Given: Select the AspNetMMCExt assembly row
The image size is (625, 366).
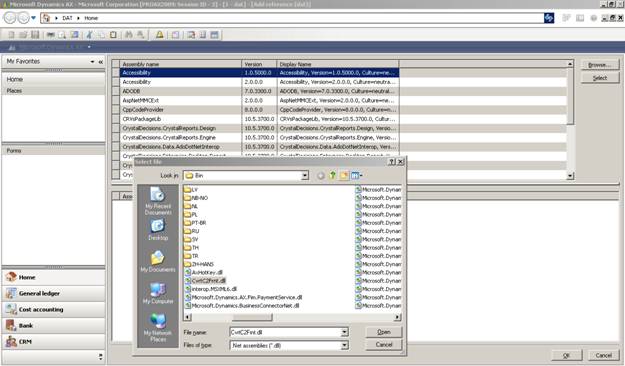Looking at the screenshot, I should (x=259, y=100).
